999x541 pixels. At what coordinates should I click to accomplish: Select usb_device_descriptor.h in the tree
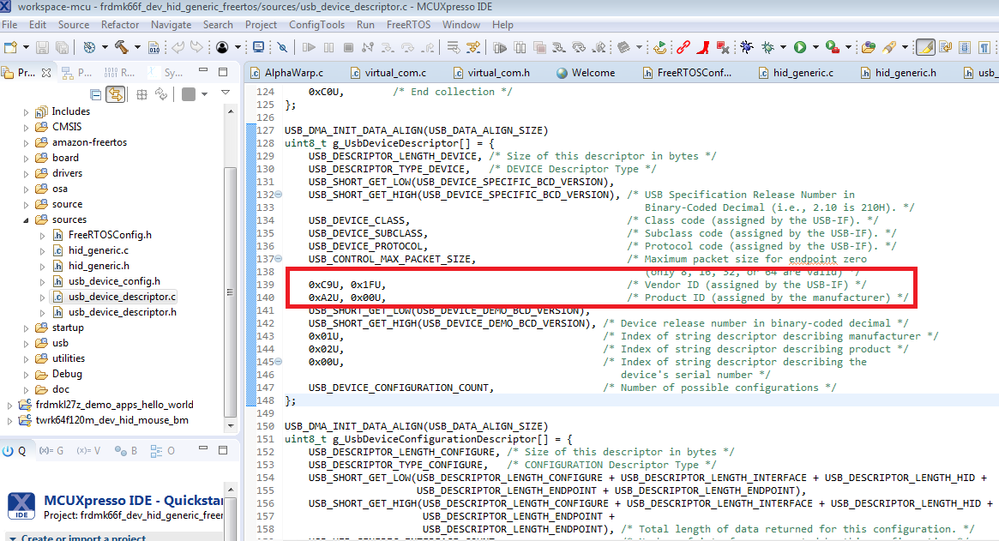(x=122, y=312)
